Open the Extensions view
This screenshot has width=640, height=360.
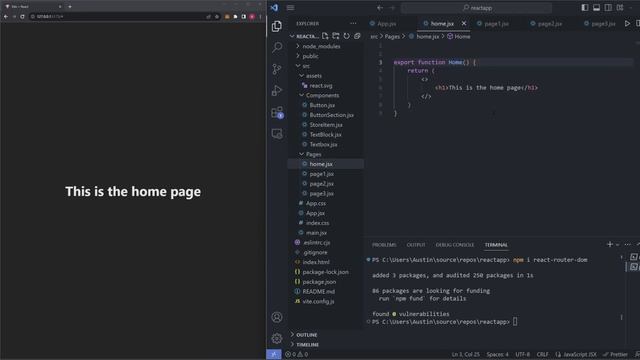(x=277, y=112)
